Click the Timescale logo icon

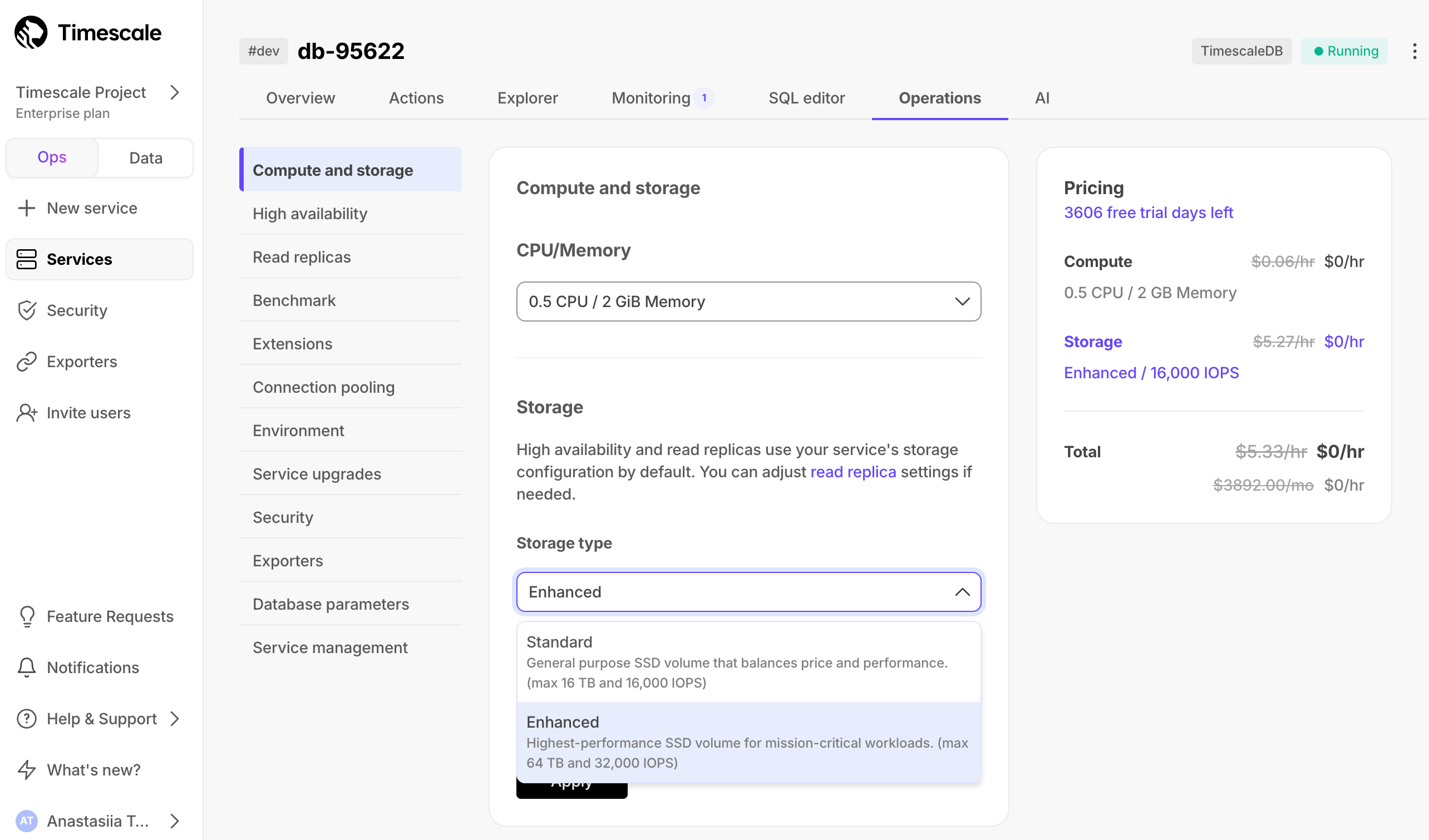(31, 32)
